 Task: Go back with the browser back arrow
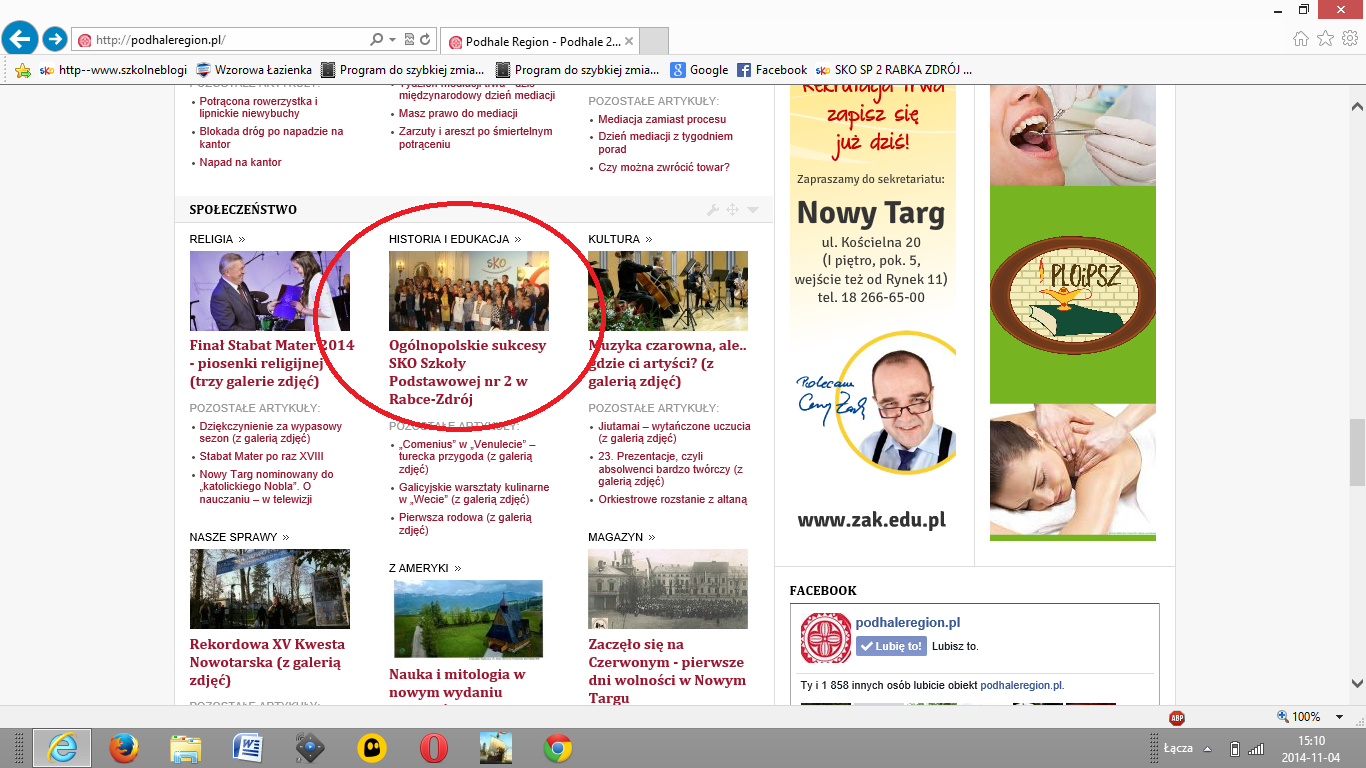(x=20, y=39)
